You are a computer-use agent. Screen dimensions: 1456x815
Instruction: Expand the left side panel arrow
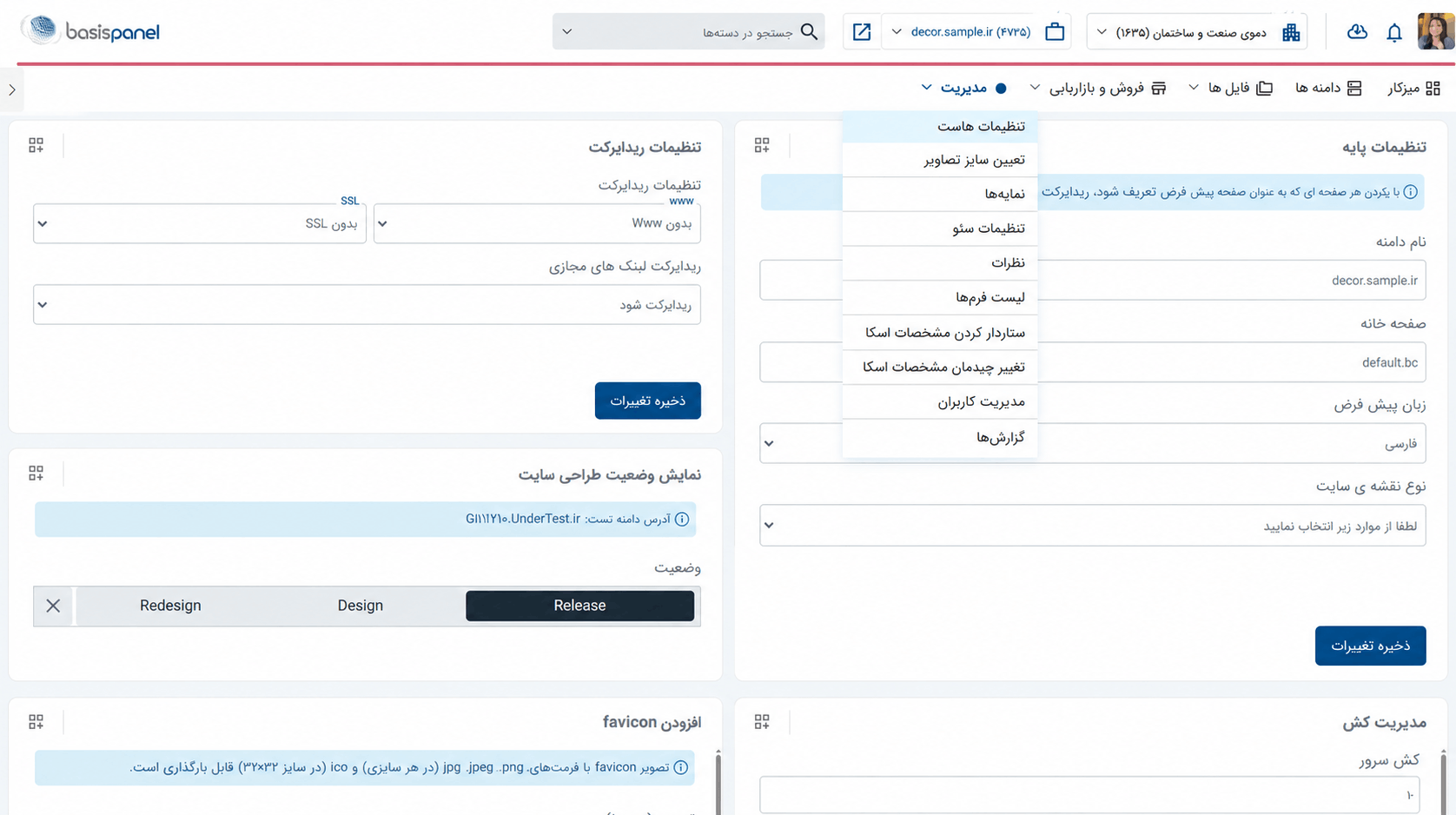[11, 89]
